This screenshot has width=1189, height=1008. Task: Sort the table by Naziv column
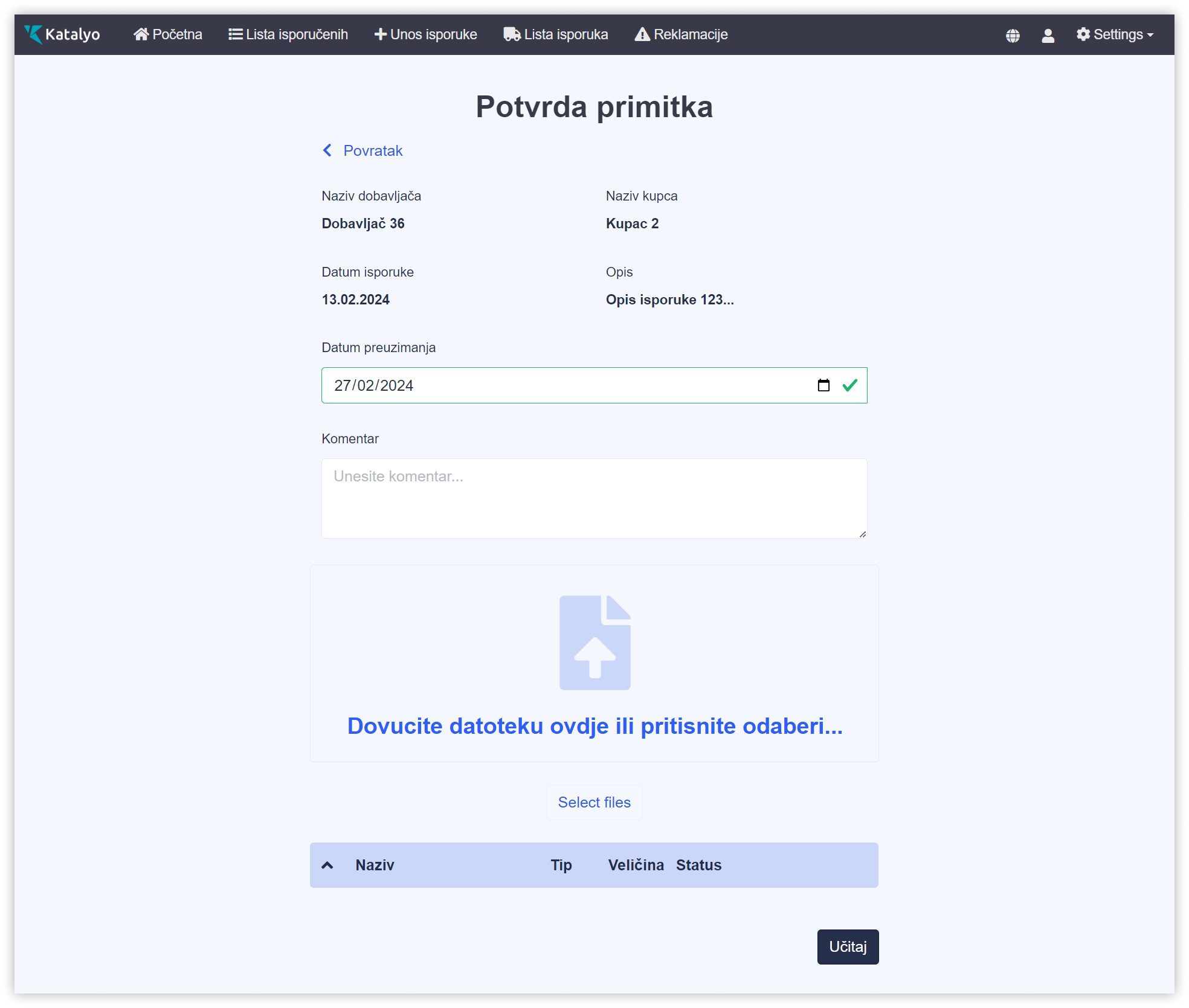coord(375,865)
